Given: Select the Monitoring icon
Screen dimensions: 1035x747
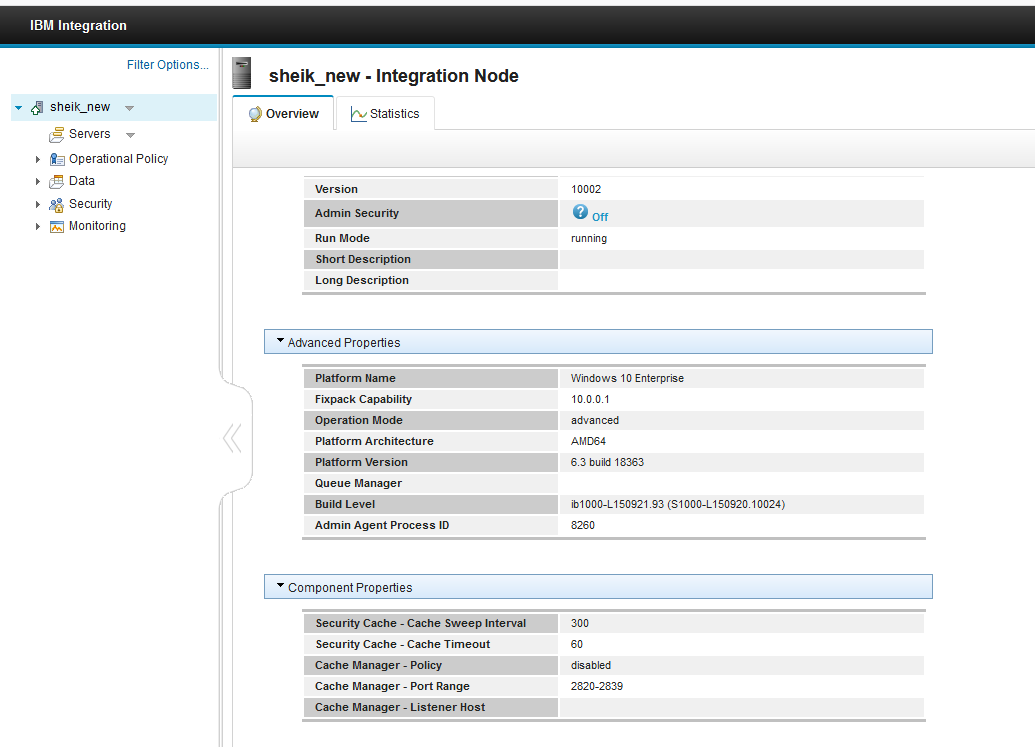Looking at the screenshot, I should (x=58, y=225).
